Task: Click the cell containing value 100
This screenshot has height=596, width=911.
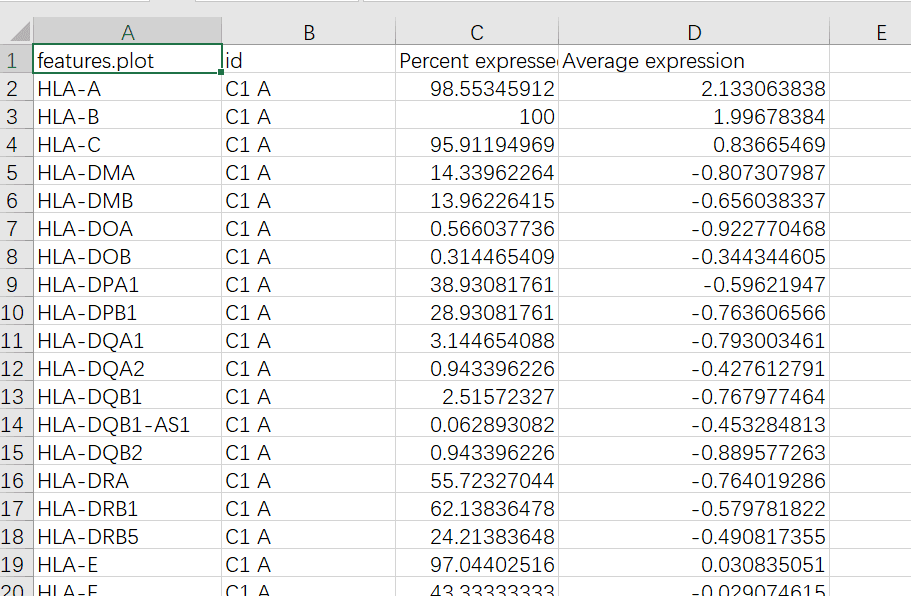Action: click(x=477, y=116)
